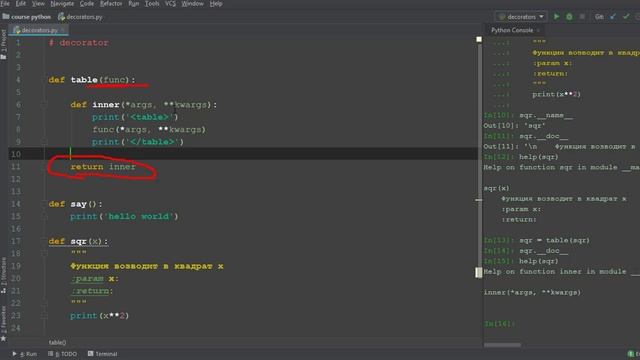Screen dimensions: 640x360
Task: Click print('</table>') on line 9
Action: pyautogui.click(x=138, y=142)
